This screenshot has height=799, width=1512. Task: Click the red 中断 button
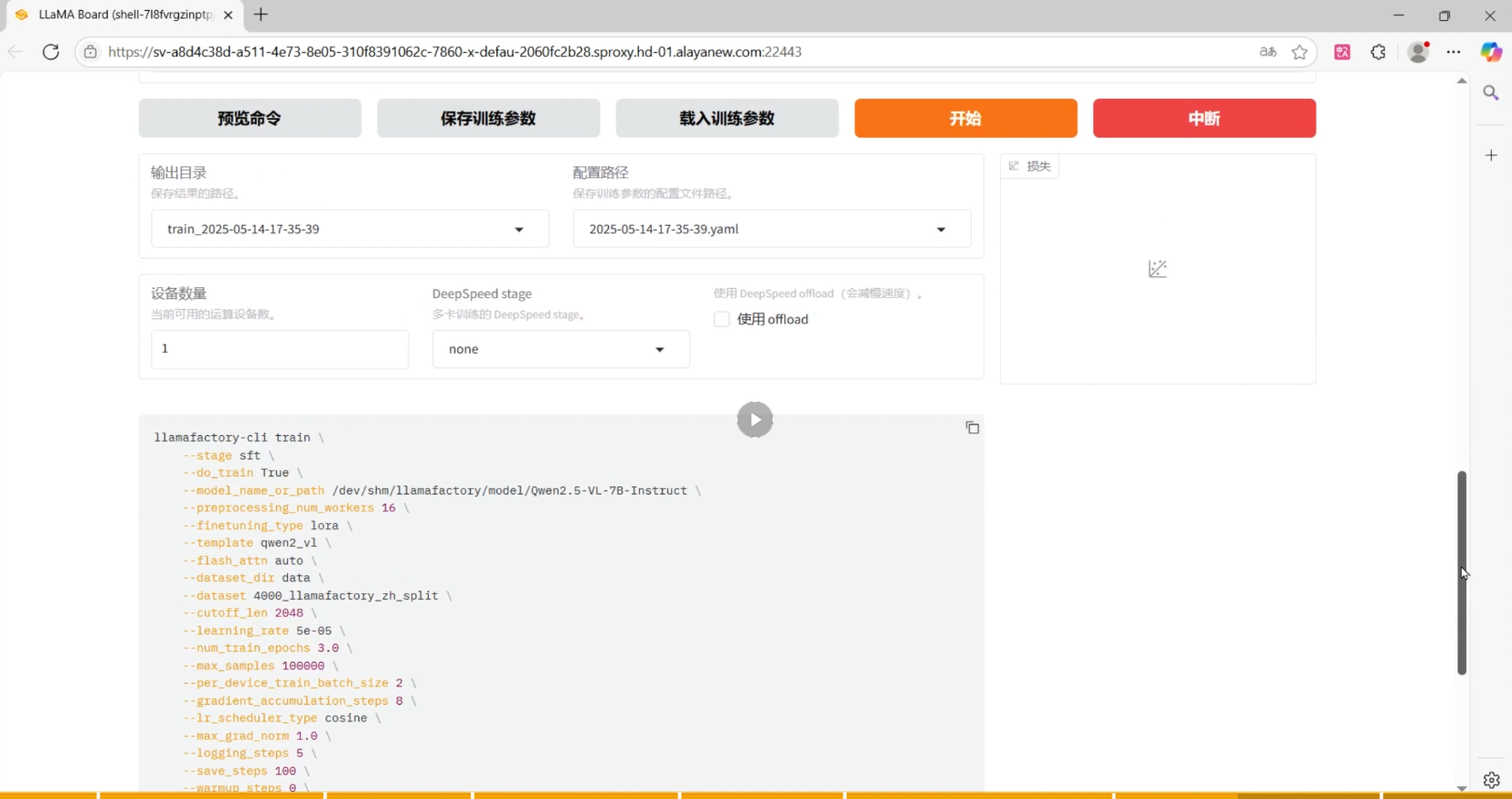(1204, 118)
